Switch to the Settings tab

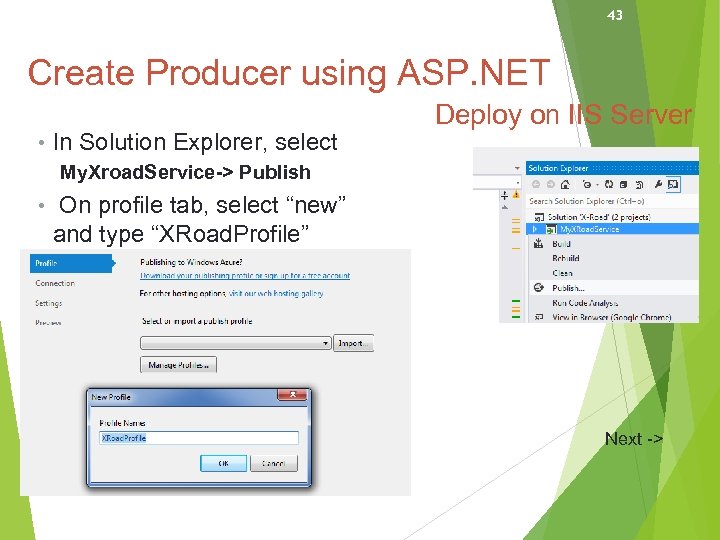click(48, 303)
